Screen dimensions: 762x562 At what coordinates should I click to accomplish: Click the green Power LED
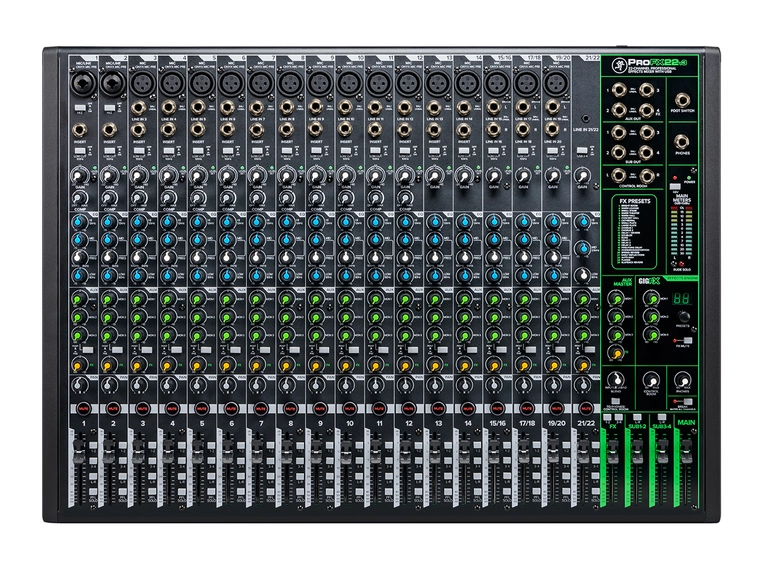point(690,178)
